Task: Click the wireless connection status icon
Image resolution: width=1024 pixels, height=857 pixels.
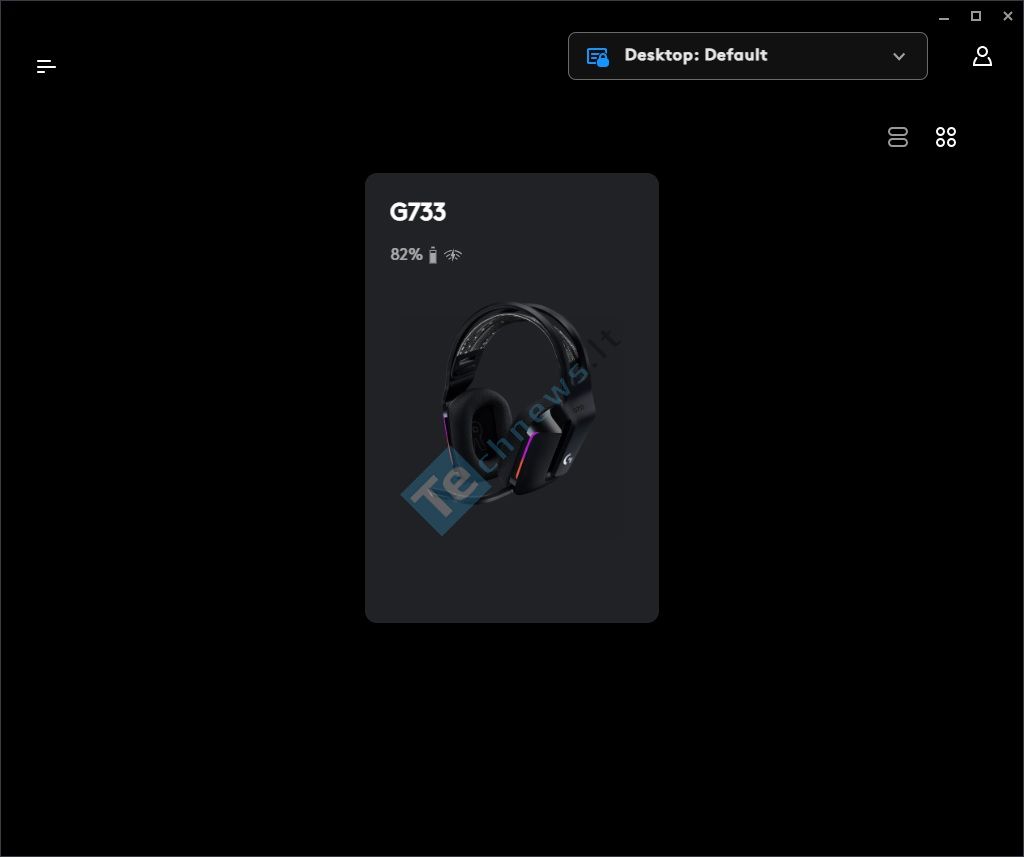Action: tap(453, 255)
